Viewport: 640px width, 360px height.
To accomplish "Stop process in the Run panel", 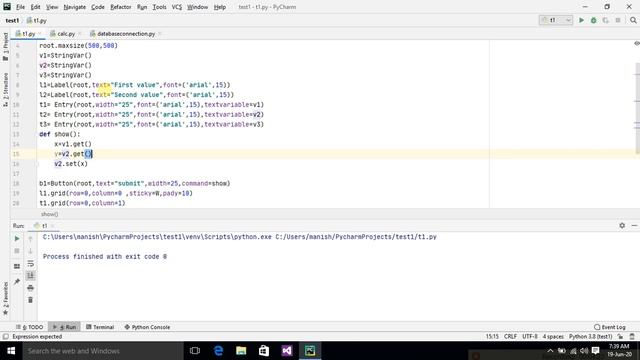I will (x=17, y=251).
